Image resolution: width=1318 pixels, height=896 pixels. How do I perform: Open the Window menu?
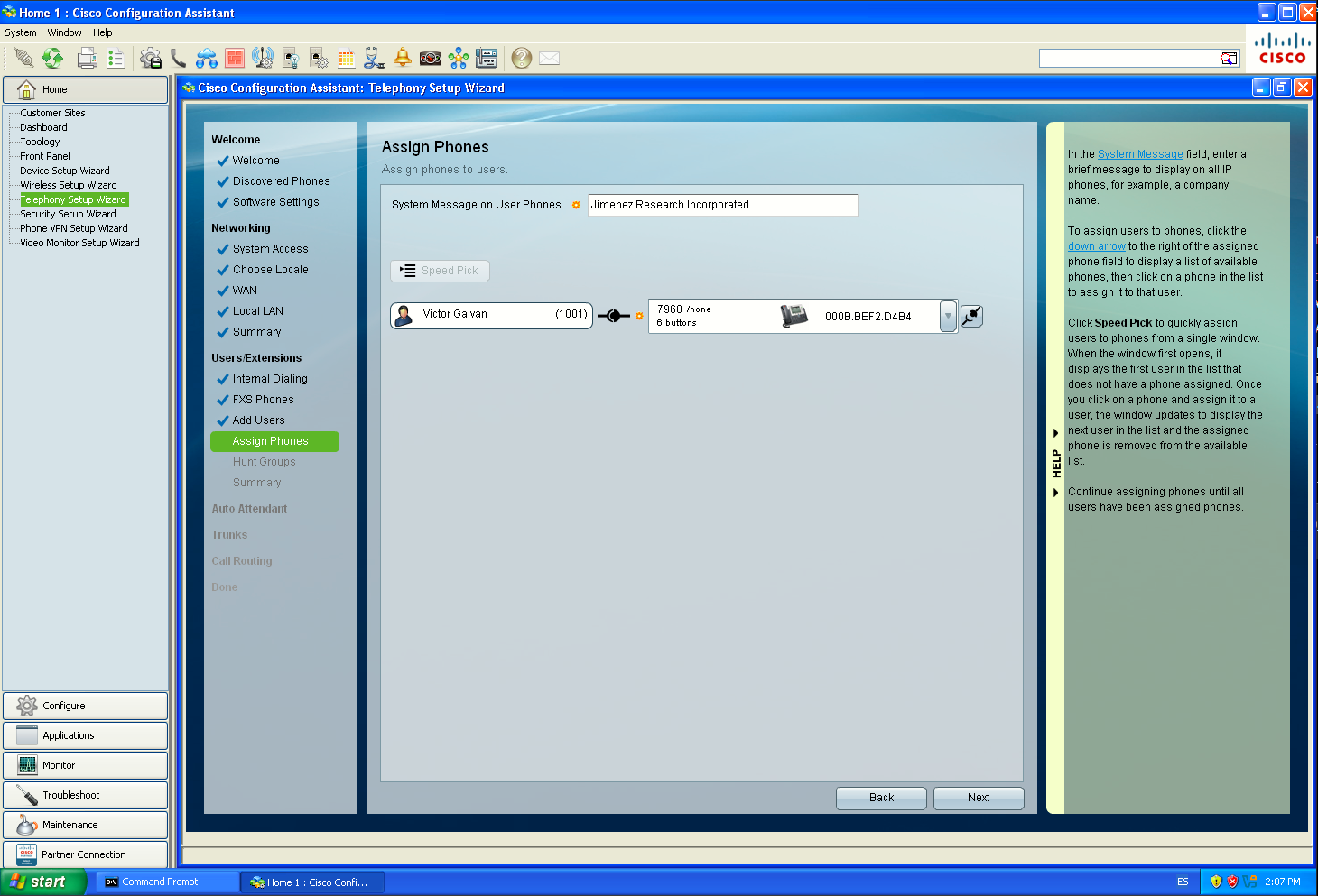(x=64, y=32)
